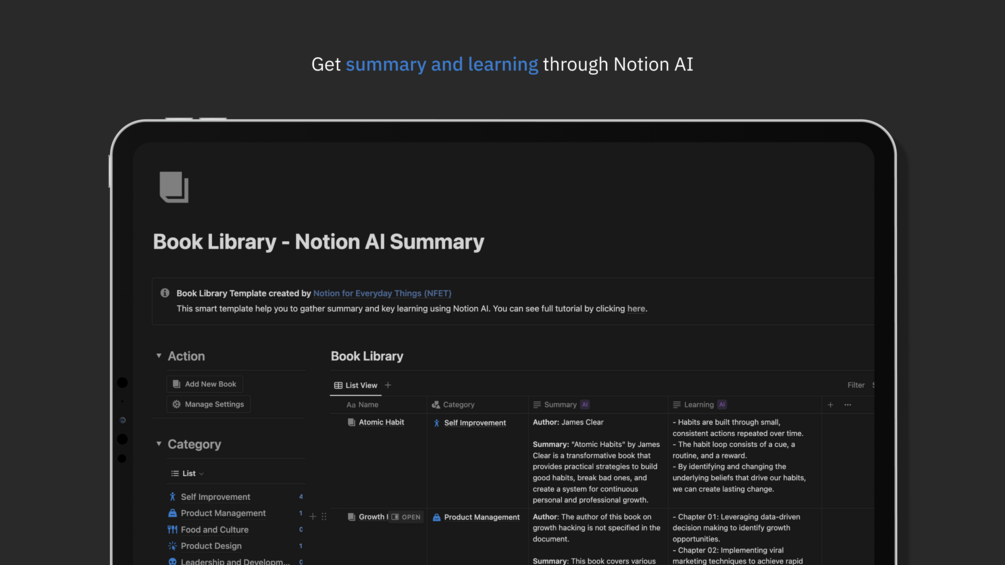Collapse the Action section toggle
The height and width of the screenshot is (565, 1005).
pyautogui.click(x=159, y=356)
